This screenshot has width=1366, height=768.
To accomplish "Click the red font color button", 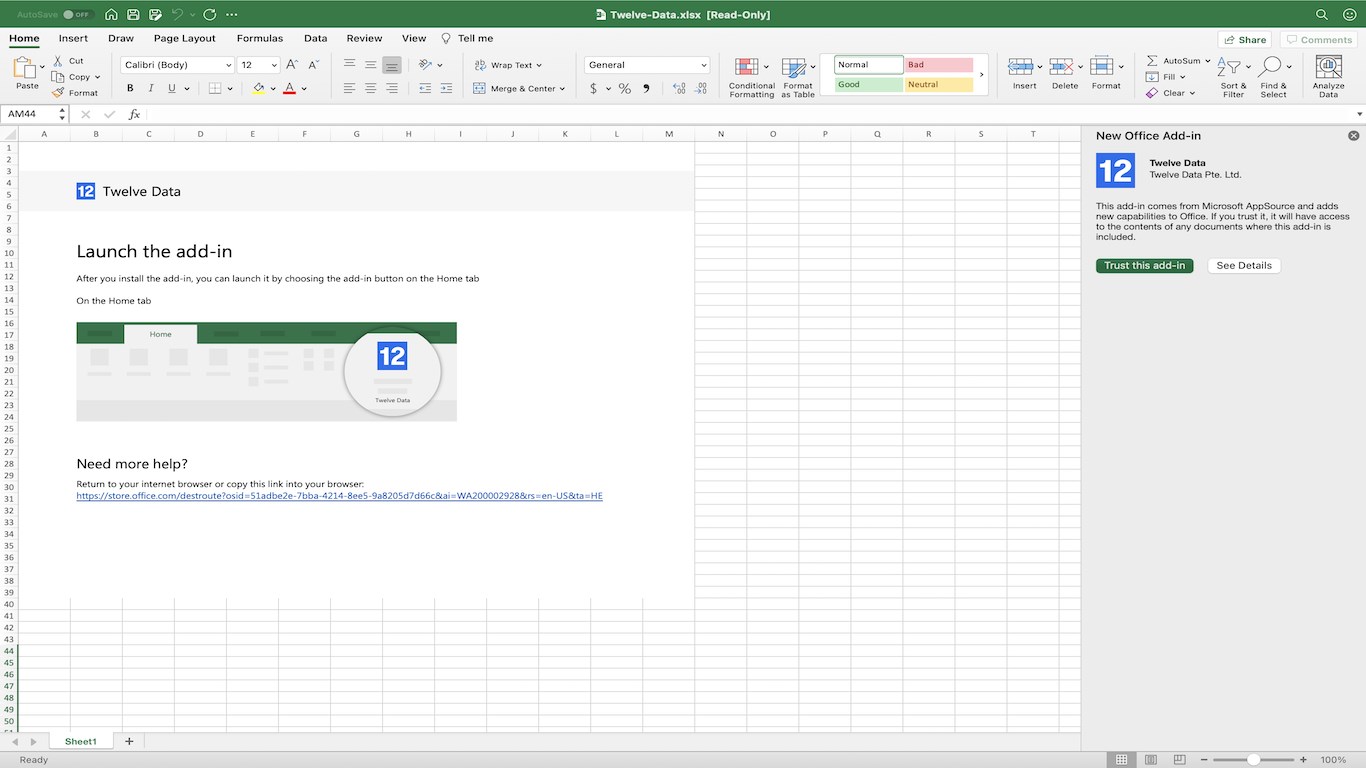I will coord(289,88).
